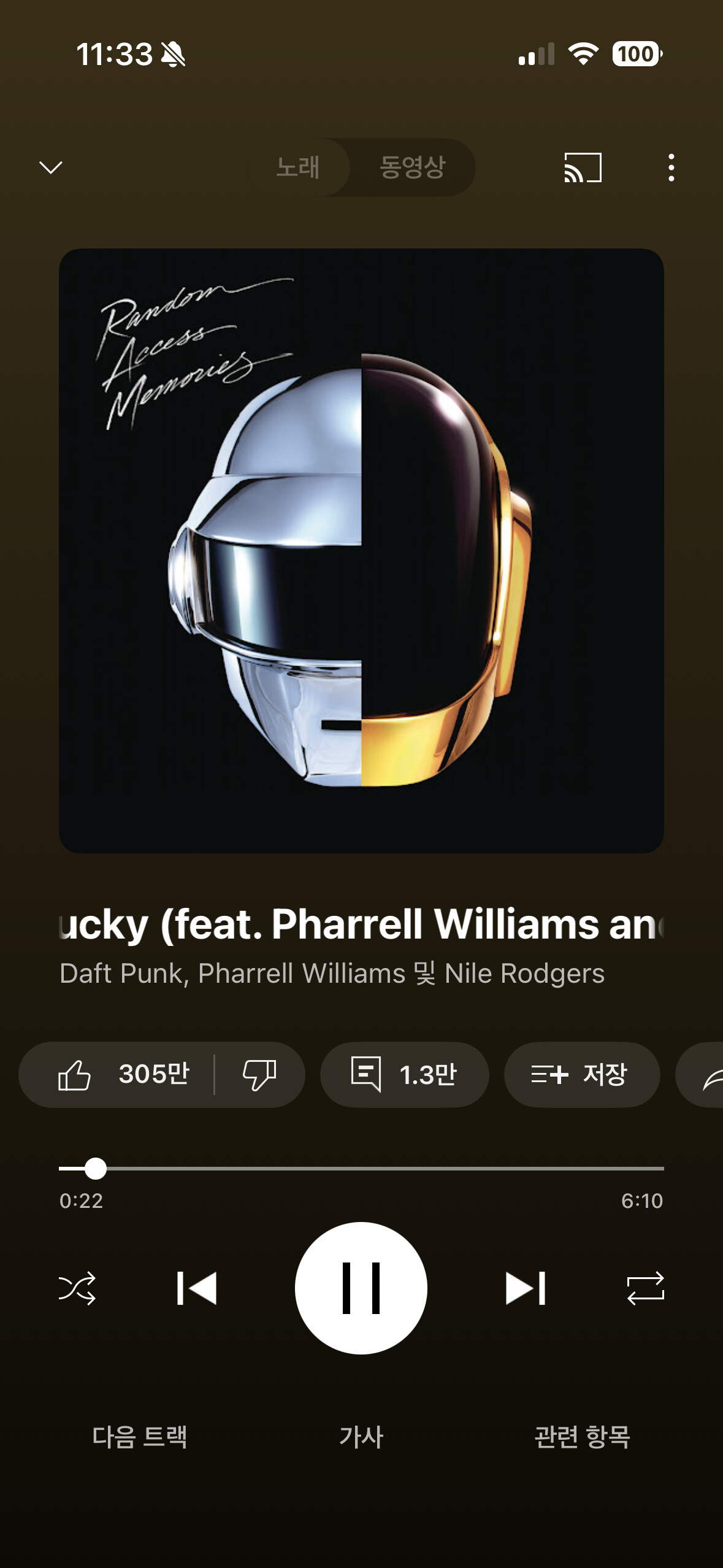Switch to 동영상 video mode

point(412,167)
